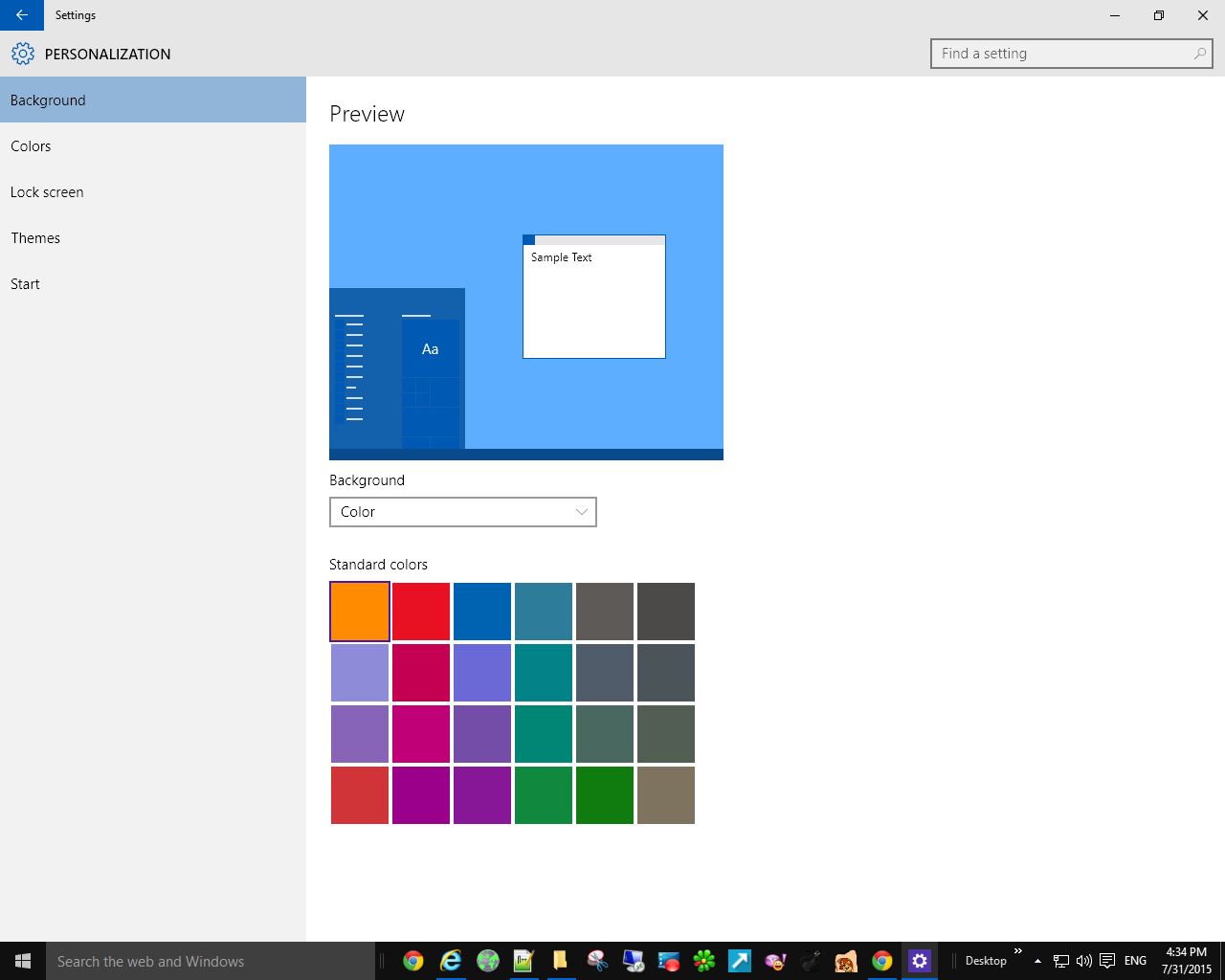The image size is (1225, 980).
Task: Open the volume speaker icon in tray
Action: click(x=1083, y=961)
